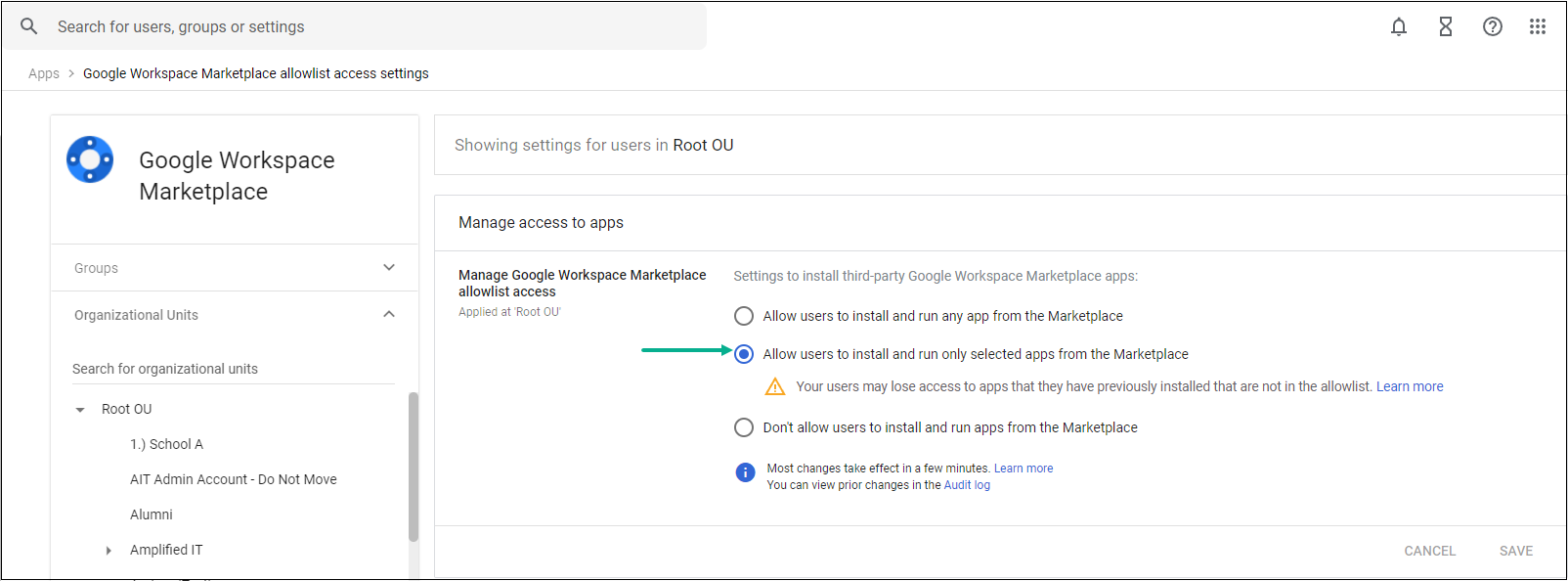The image size is (1568, 581).
Task: Click the Manage access to apps heading
Action: tap(541, 222)
